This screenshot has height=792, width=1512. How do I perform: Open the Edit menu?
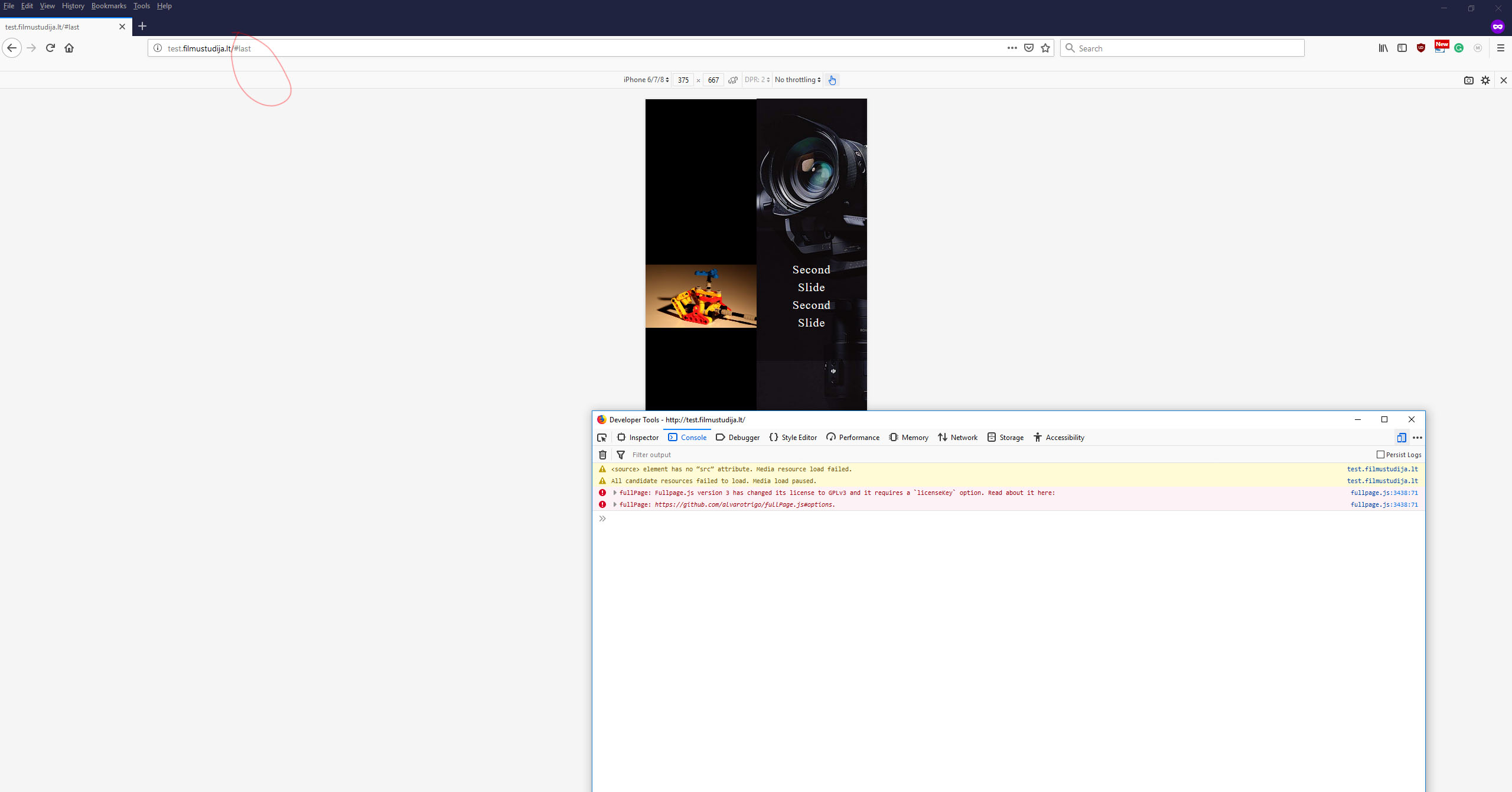pos(27,6)
